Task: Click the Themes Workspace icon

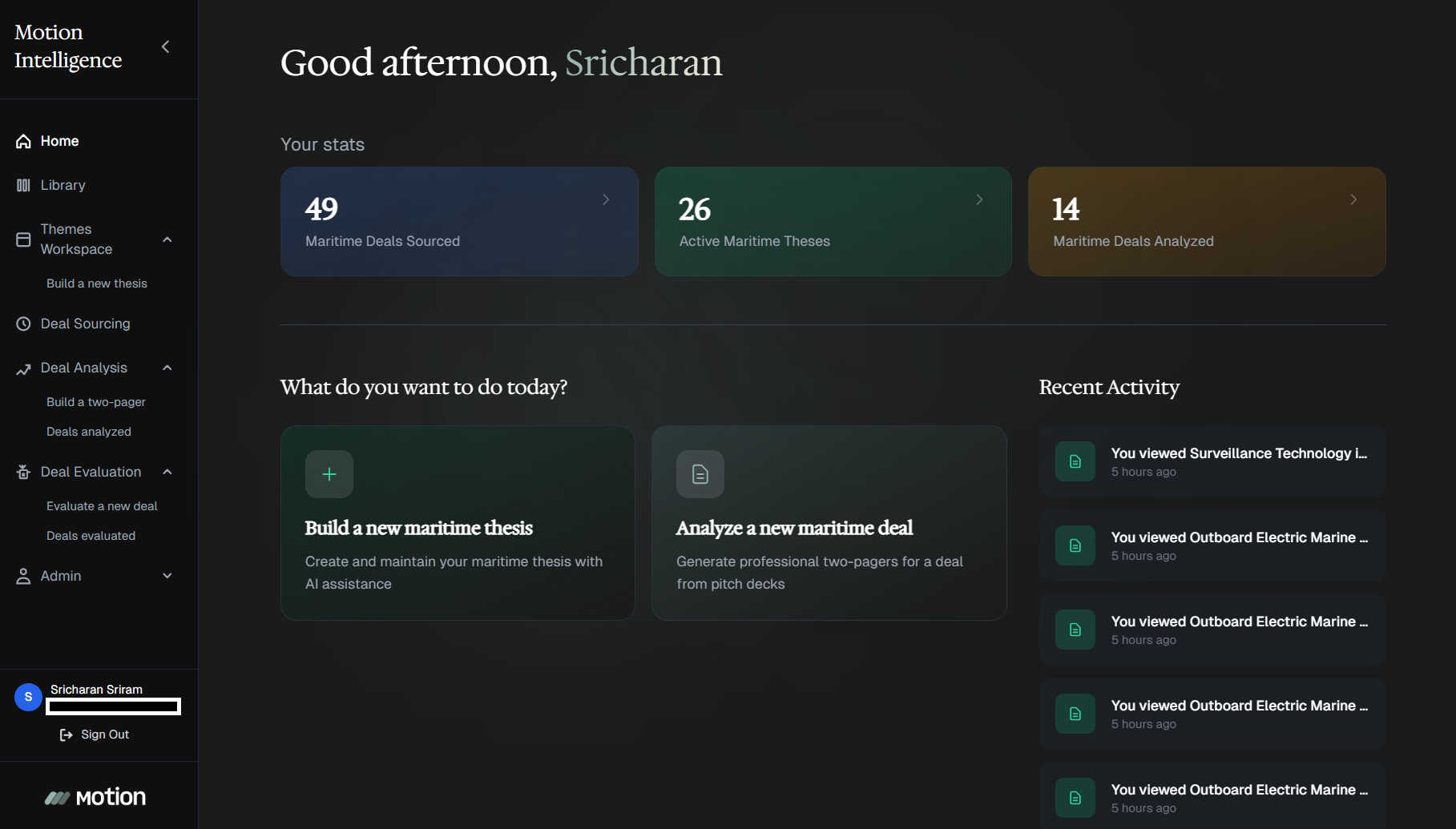Action: 23,239
